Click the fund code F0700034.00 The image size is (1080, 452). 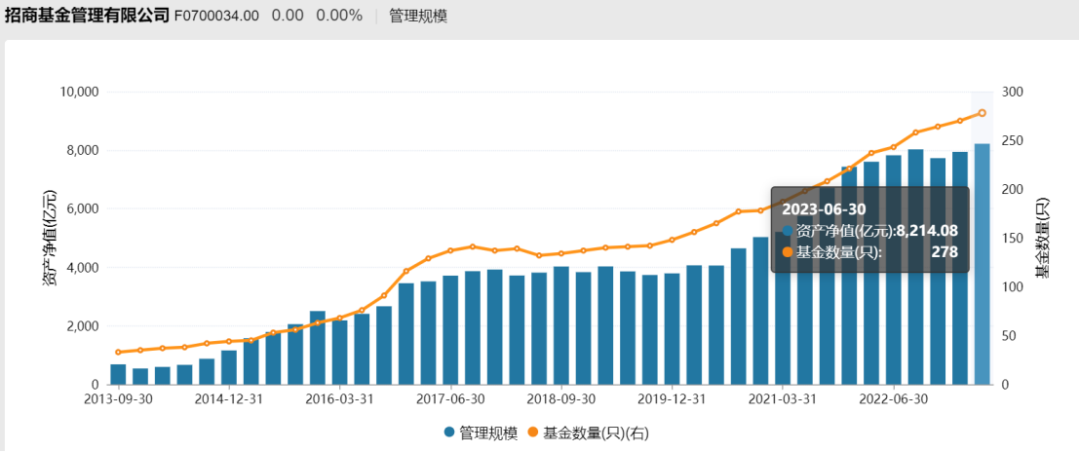tap(217, 16)
